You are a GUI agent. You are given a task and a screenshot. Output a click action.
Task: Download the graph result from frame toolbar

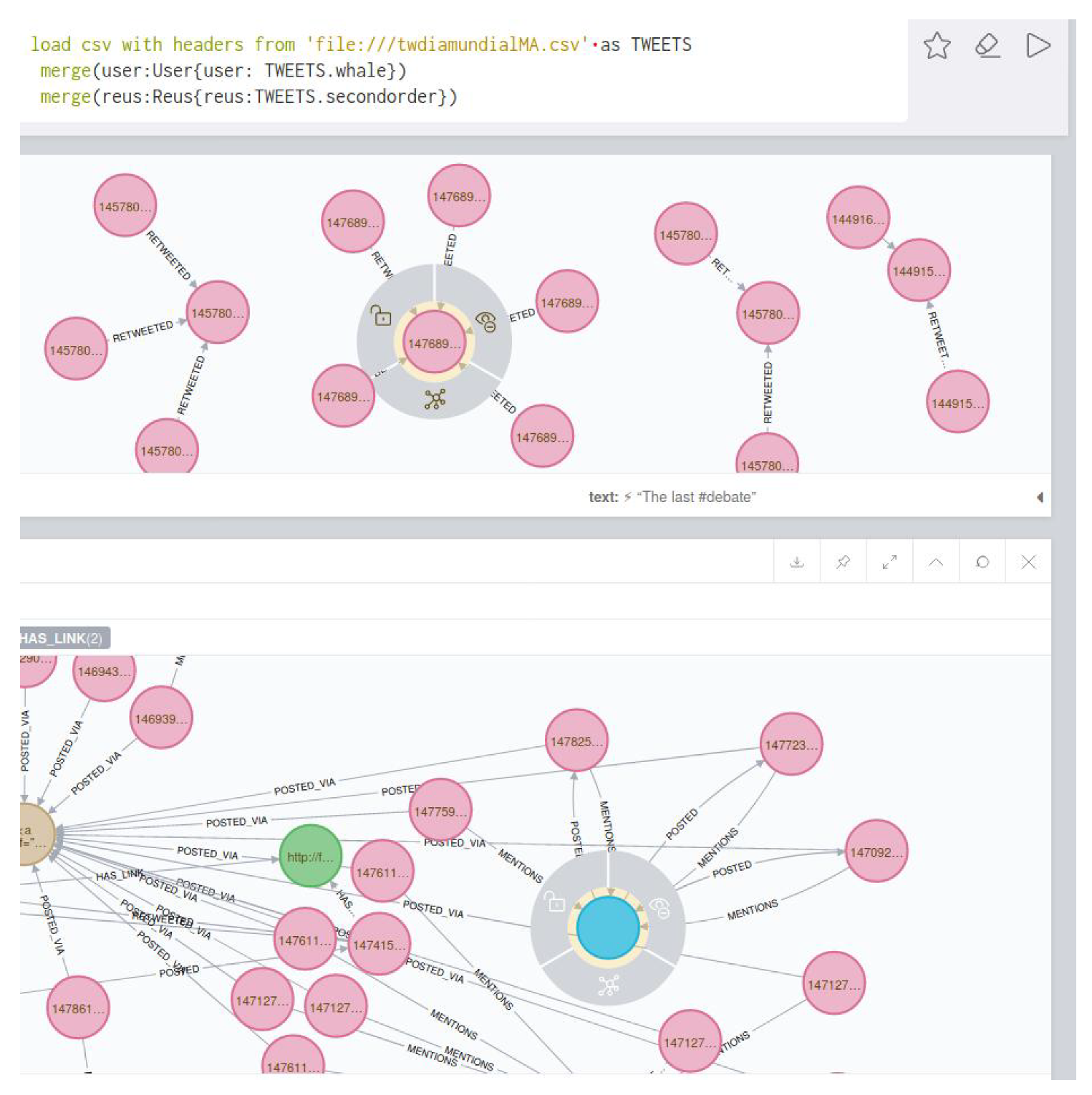click(796, 562)
